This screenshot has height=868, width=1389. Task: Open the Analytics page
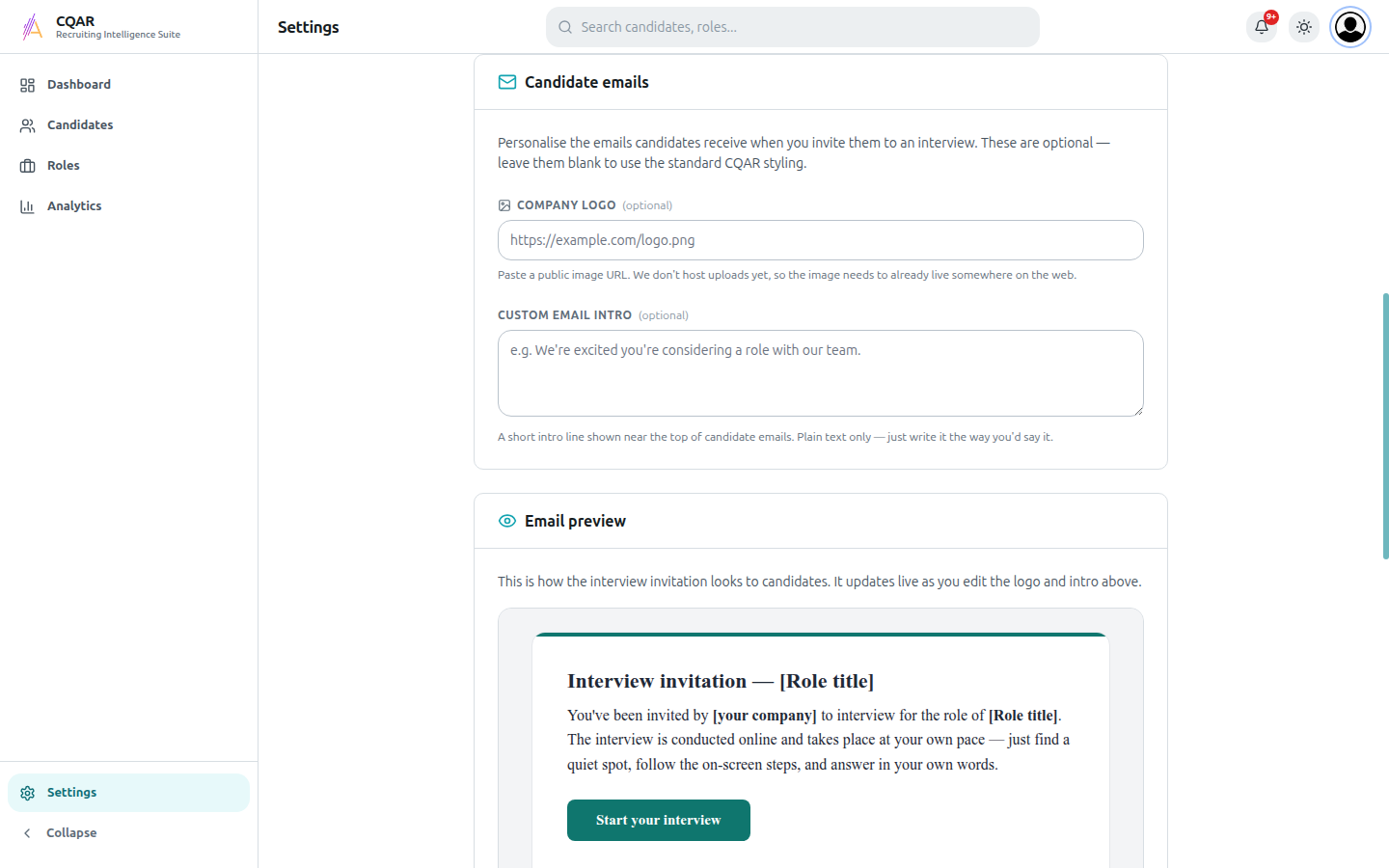128,206
